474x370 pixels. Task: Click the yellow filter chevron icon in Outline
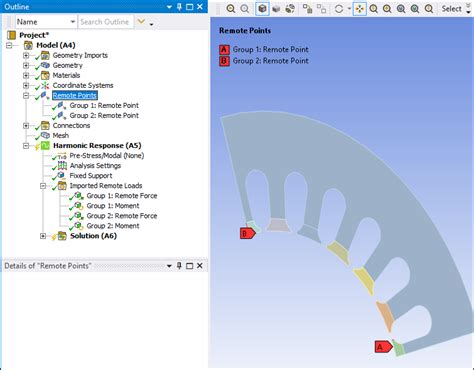tap(141, 22)
